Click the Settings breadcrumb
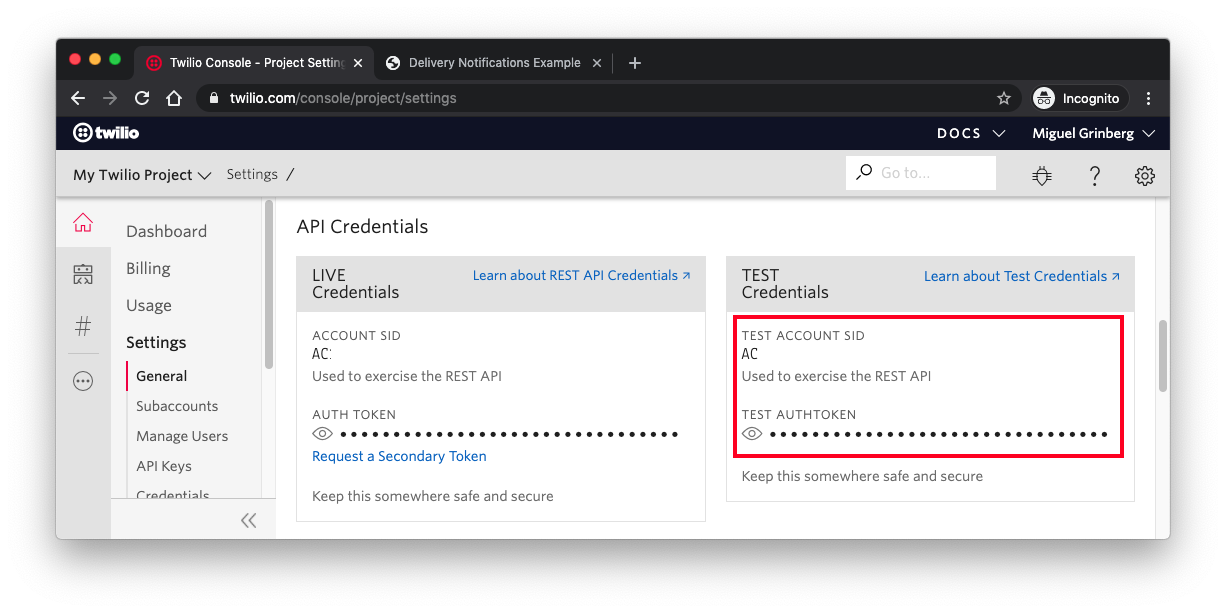 click(x=252, y=174)
